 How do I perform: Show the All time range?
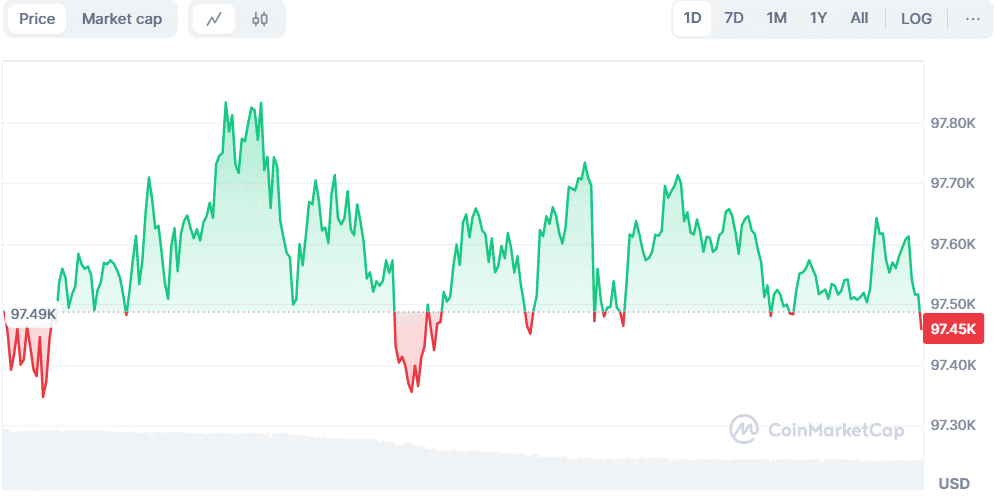point(859,19)
